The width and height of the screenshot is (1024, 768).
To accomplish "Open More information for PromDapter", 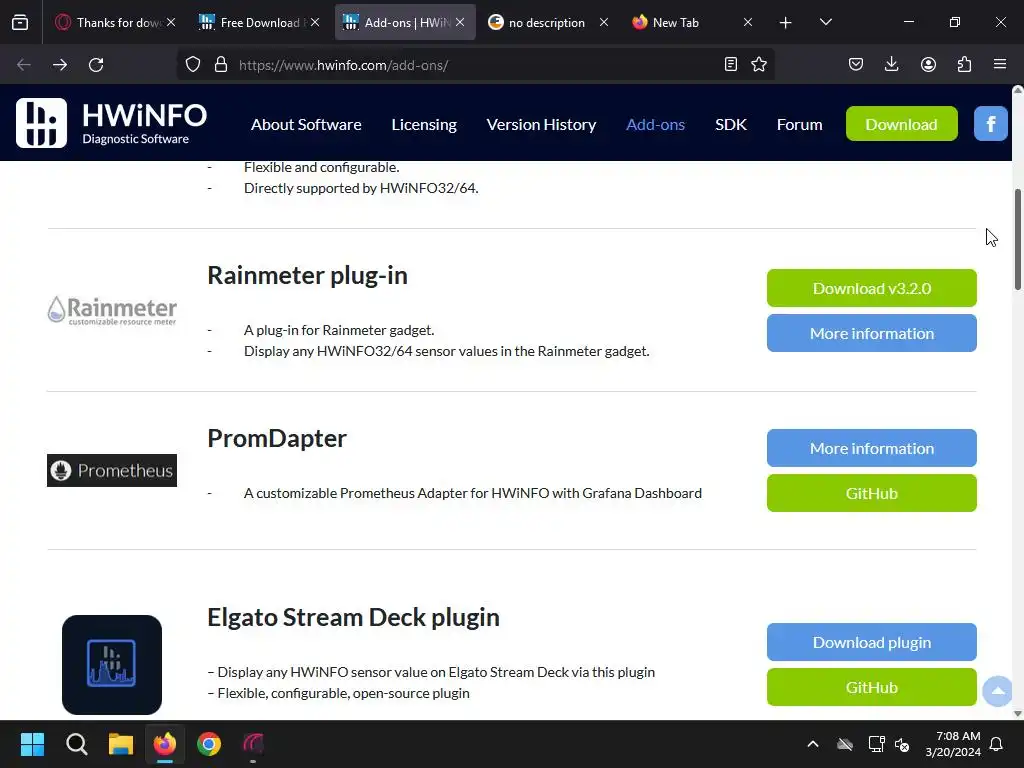I will pyautogui.click(x=871, y=448).
